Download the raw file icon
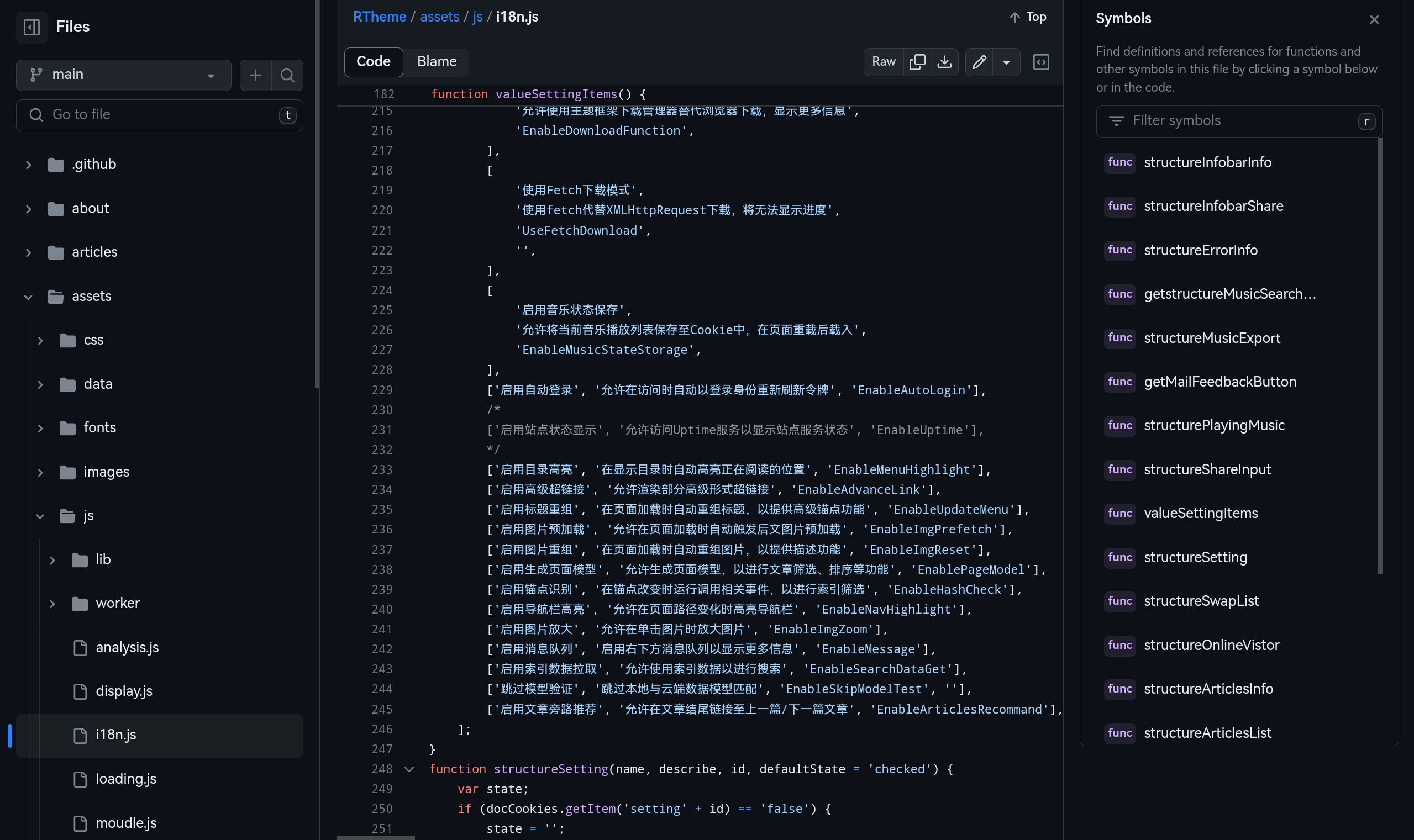The image size is (1414, 840). pyautogui.click(x=944, y=62)
